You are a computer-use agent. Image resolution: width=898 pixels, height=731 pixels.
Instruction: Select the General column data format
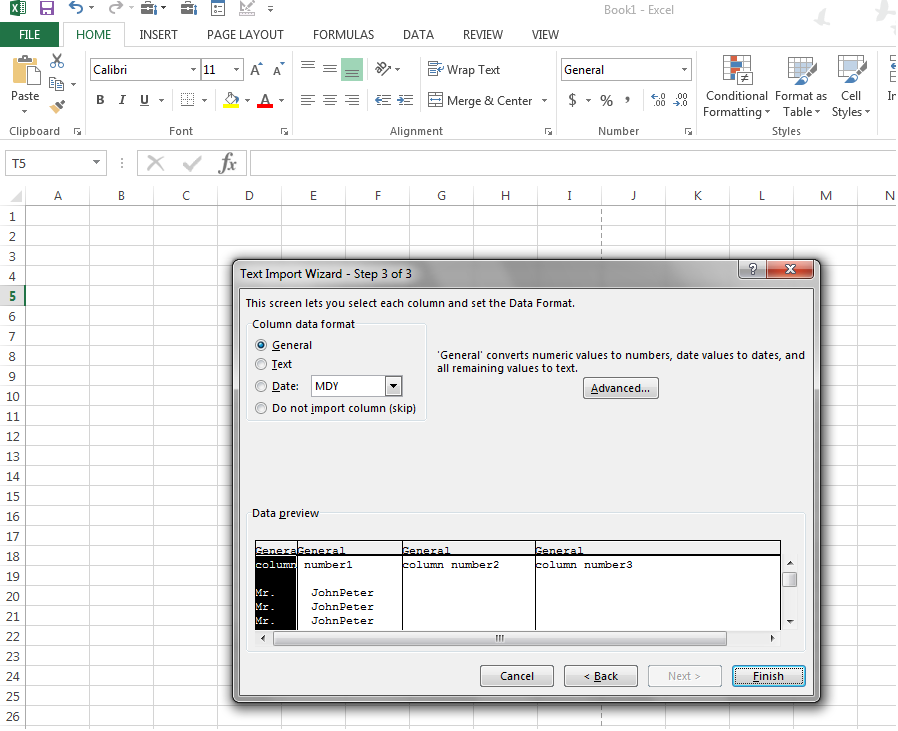pos(260,344)
